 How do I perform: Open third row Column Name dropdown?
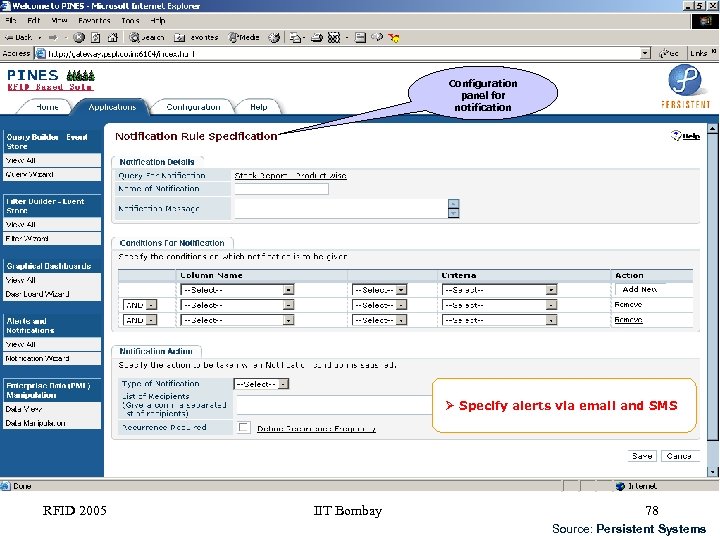(237, 320)
